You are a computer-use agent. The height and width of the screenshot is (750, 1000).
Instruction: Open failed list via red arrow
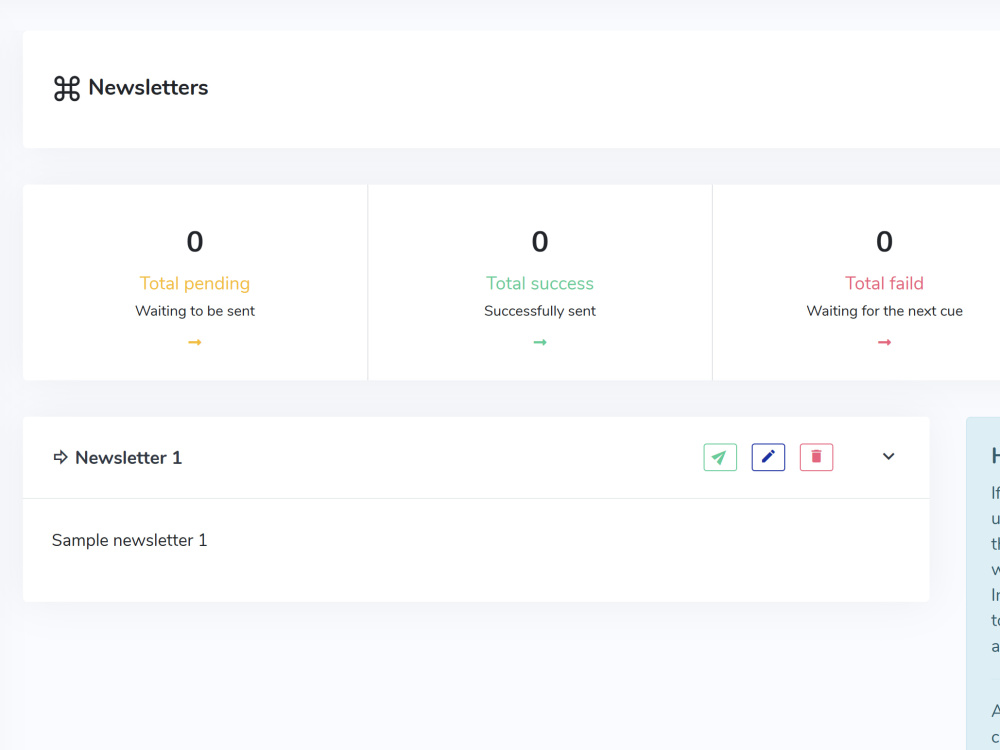[884, 342]
